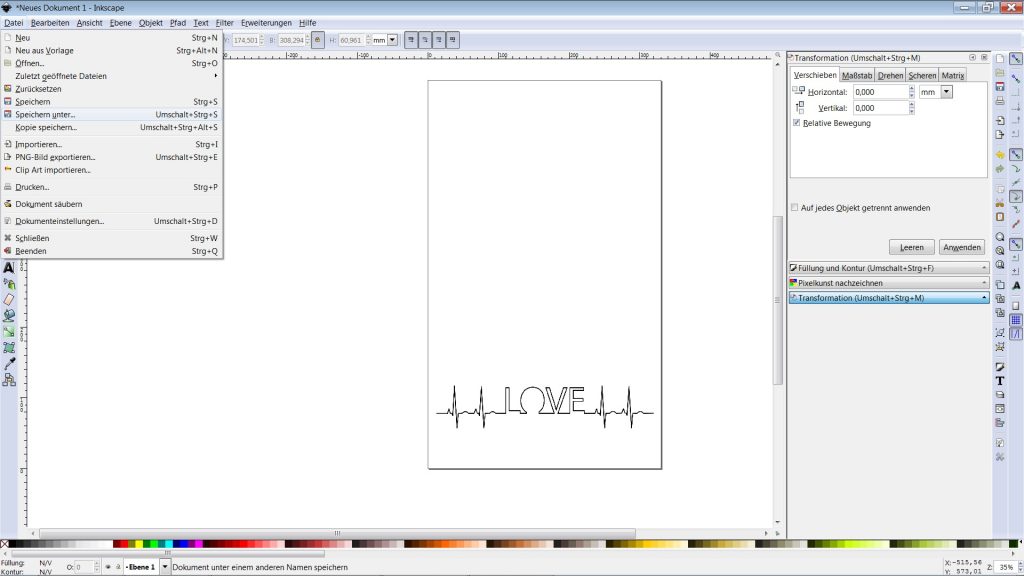Image resolution: width=1024 pixels, height=576 pixels.
Task: Select the Connector diagram tool
Action: [9, 379]
